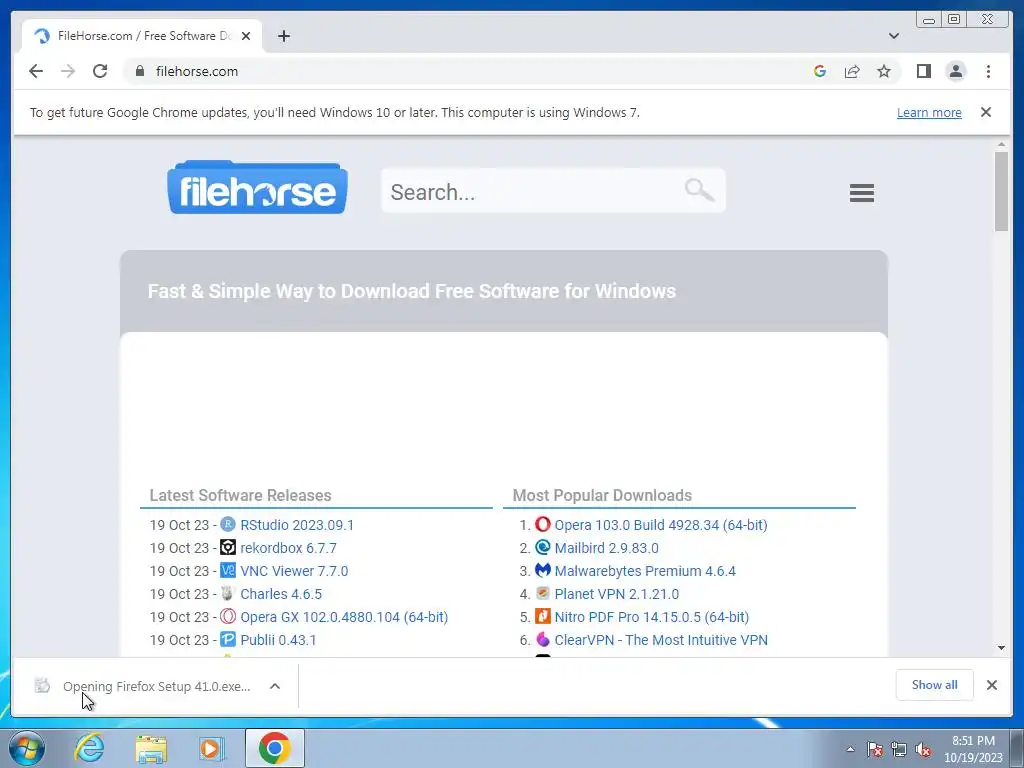Open the rekordbox 6.7.7 link

288,548
